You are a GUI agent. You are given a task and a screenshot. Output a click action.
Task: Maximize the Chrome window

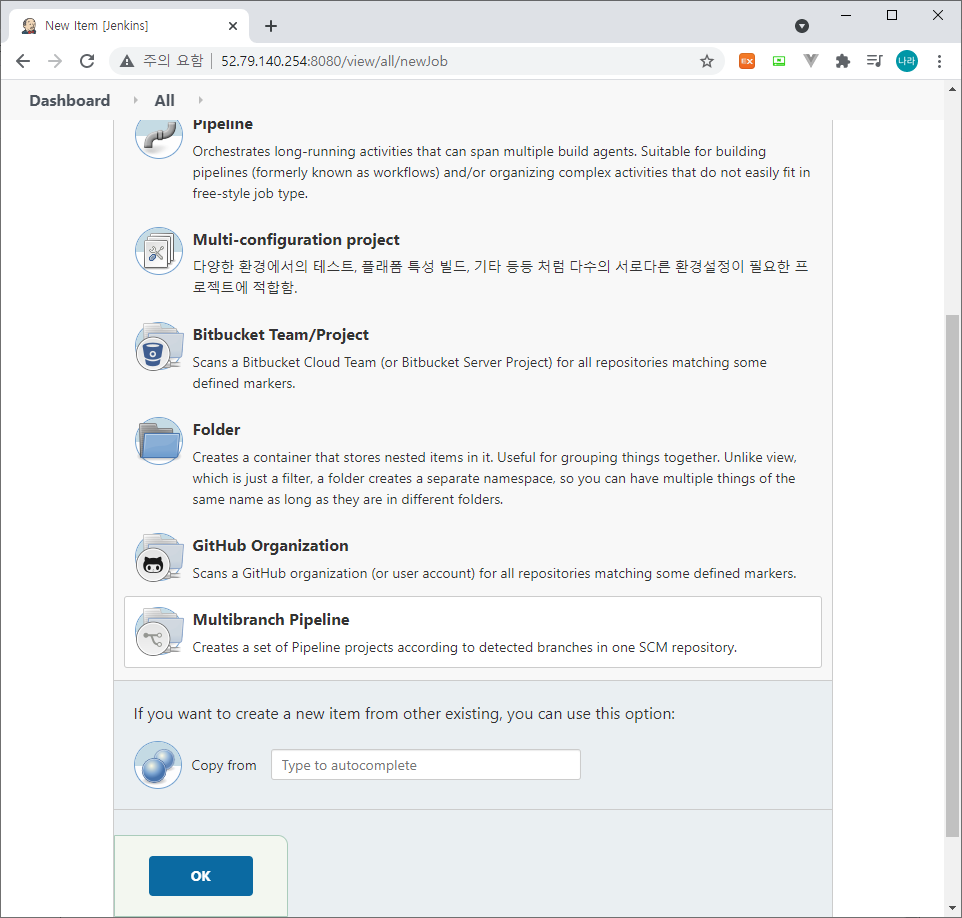tap(892, 15)
